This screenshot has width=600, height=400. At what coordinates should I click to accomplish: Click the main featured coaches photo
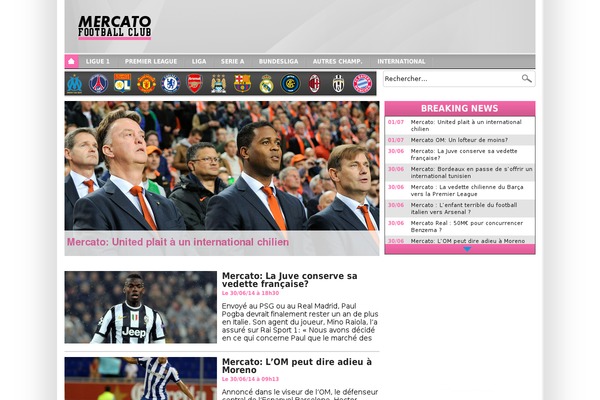(222, 165)
